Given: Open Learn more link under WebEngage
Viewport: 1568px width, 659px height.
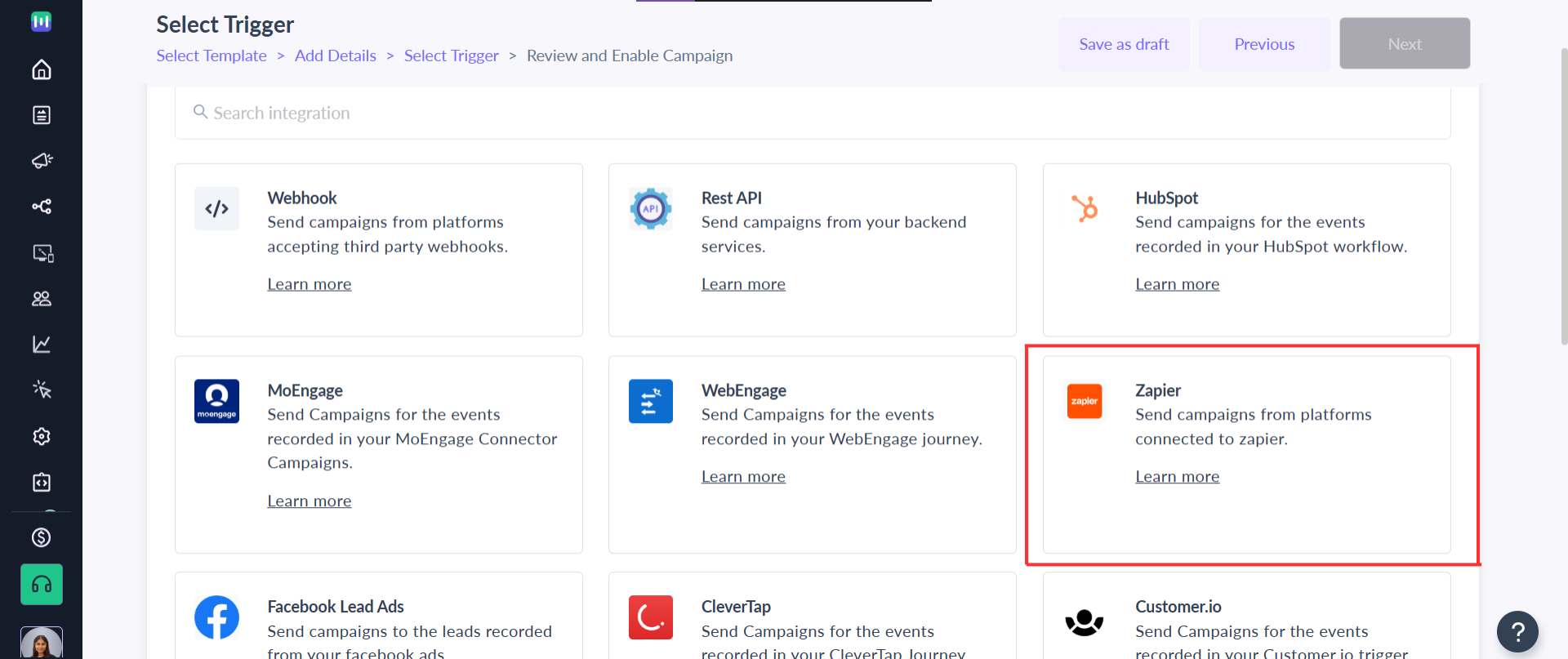Looking at the screenshot, I should click(743, 477).
